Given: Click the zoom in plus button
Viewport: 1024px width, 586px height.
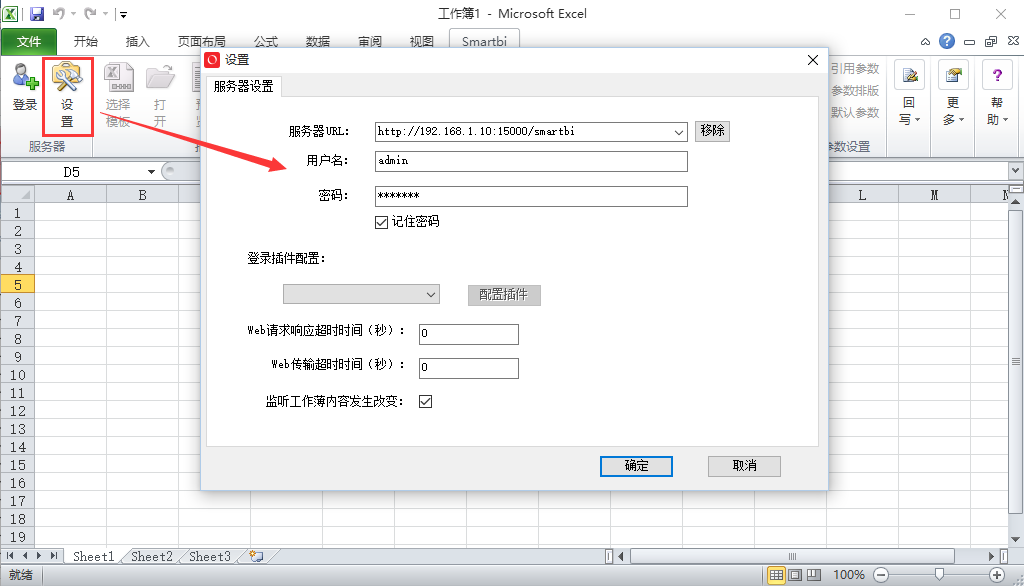Looking at the screenshot, I should tap(997, 575).
